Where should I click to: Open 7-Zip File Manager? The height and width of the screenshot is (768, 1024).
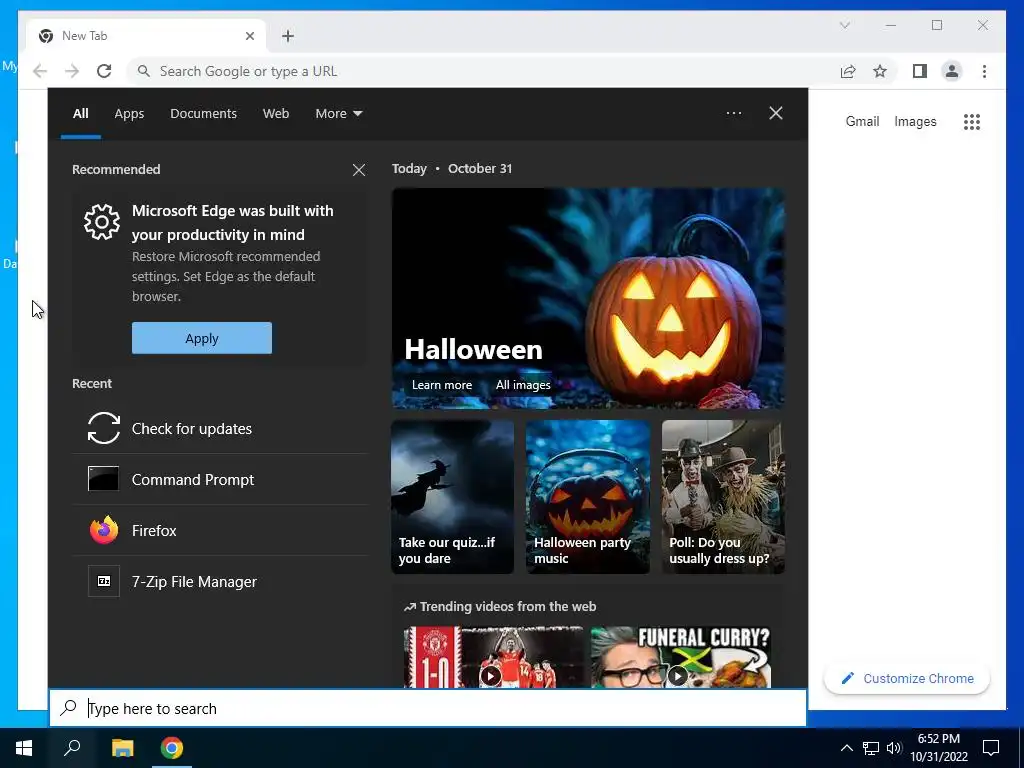[x=220, y=581]
